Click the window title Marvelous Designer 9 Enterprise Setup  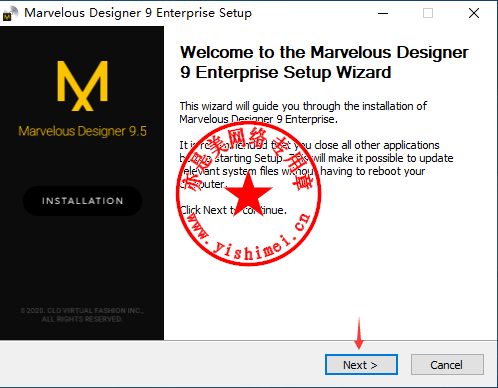pos(138,13)
